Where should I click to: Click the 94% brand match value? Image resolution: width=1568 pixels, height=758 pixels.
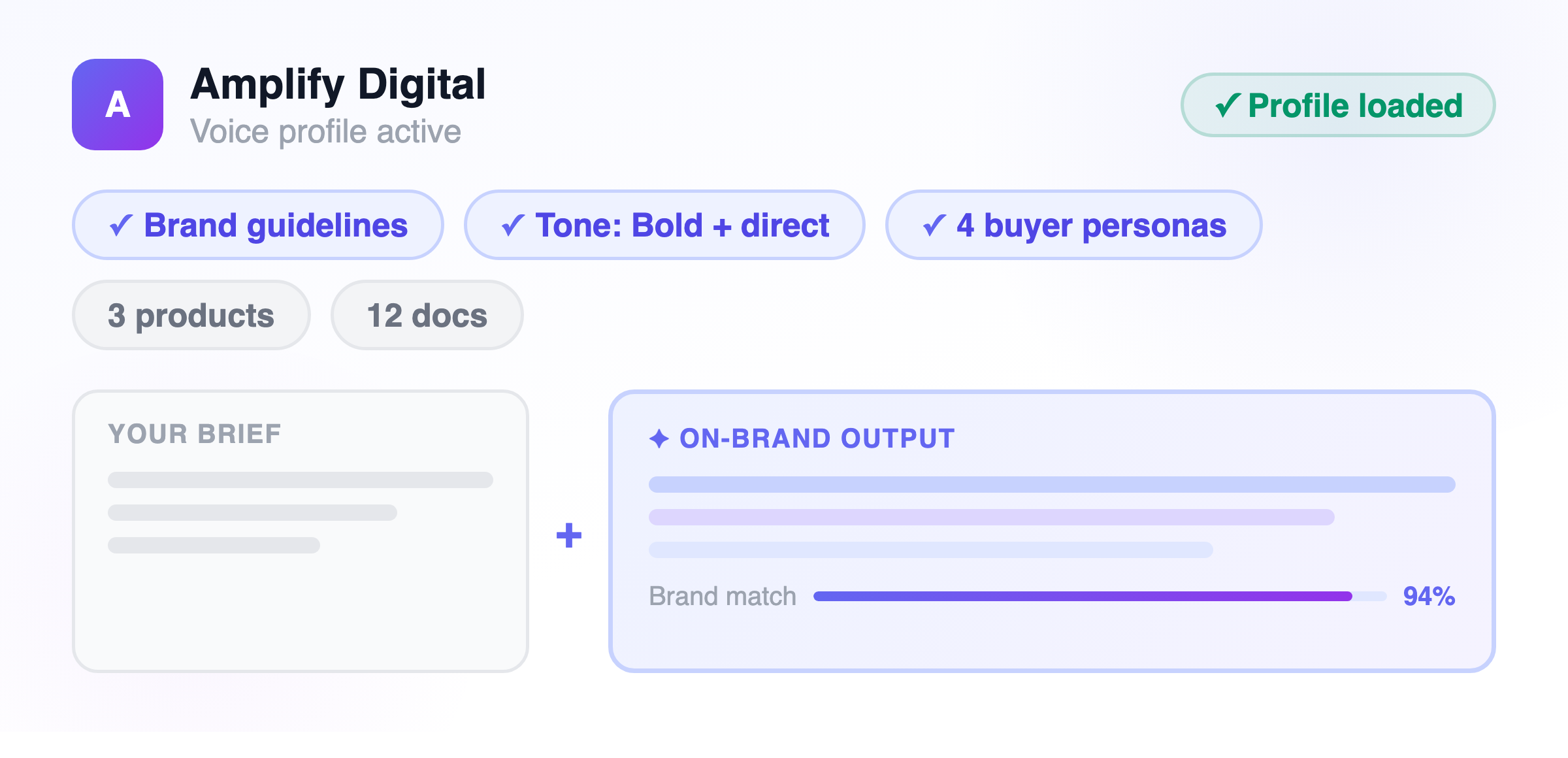1429,596
